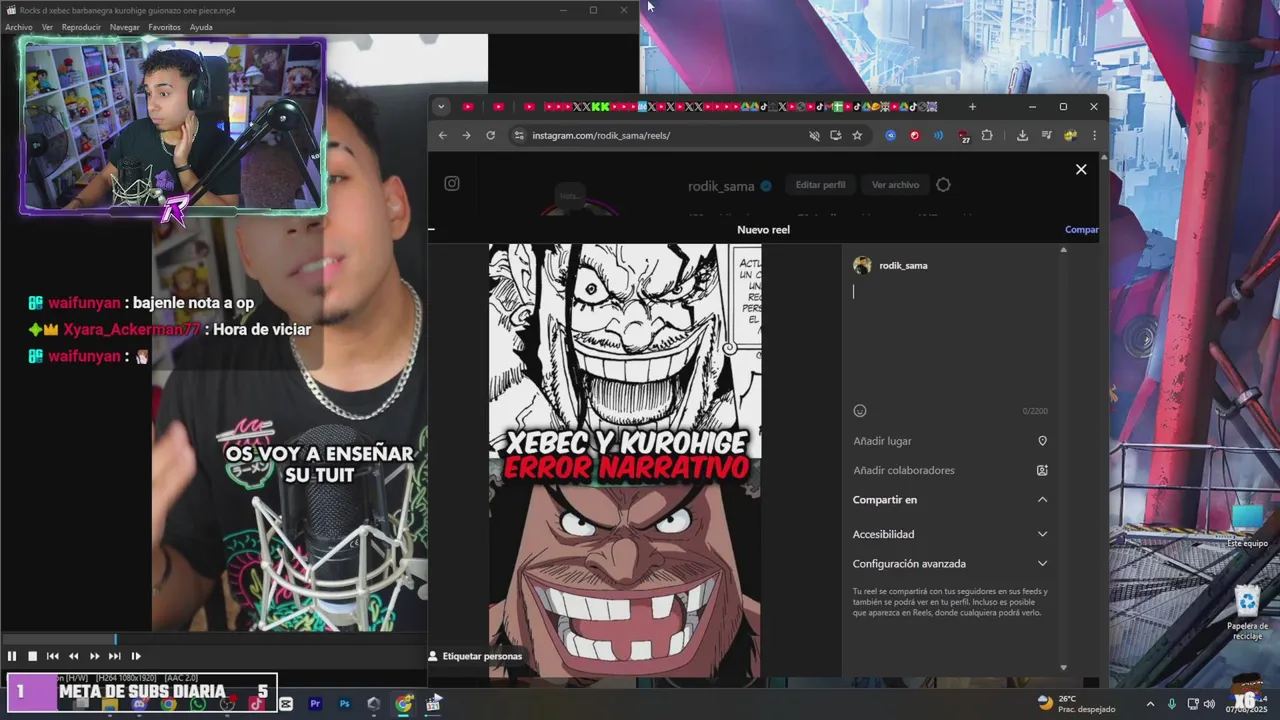Open the Ayuda menu
Image resolution: width=1280 pixels, height=720 pixels.
(201, 27)
